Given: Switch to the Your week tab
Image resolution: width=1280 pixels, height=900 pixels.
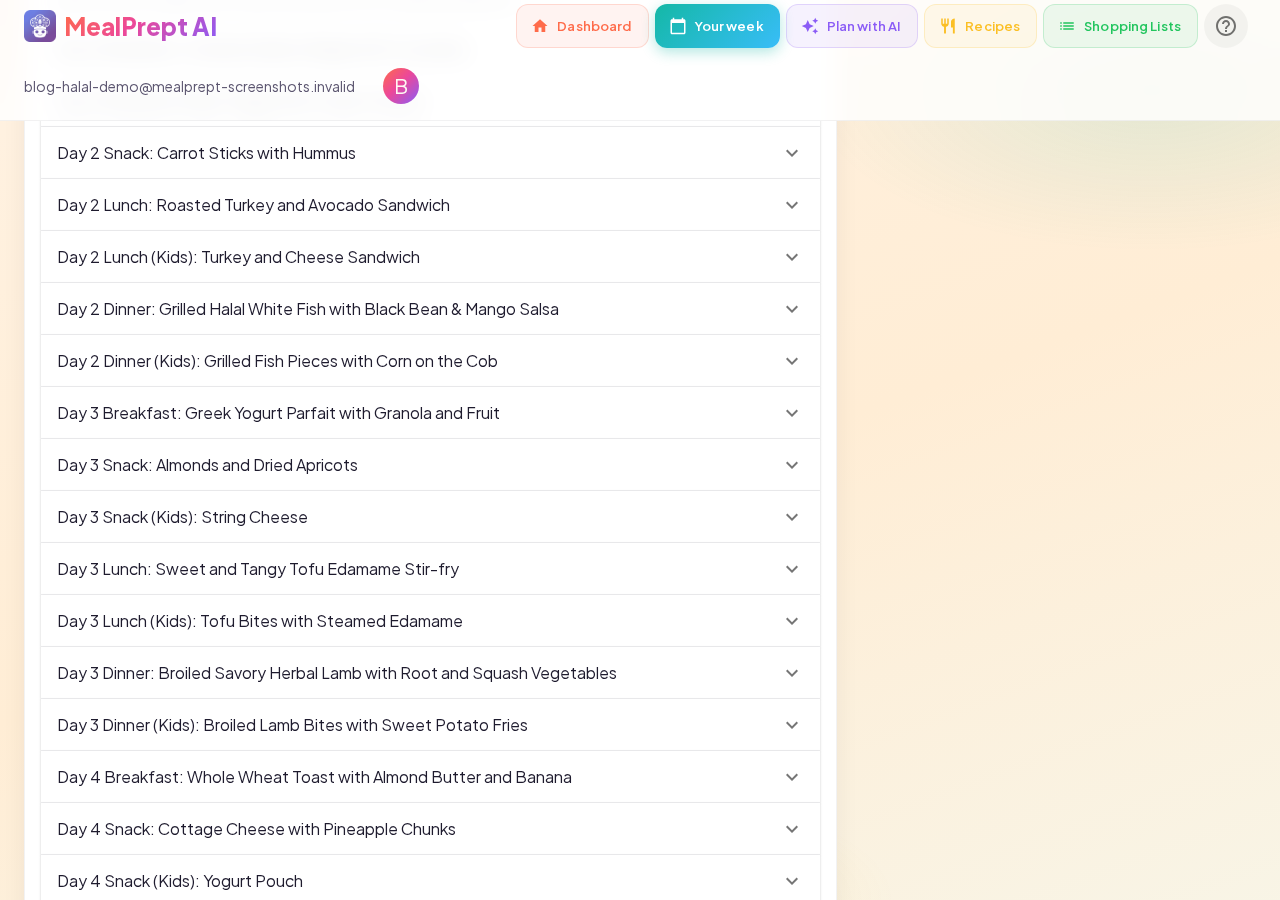Looking at the screenshot, I should pos(717,26).
